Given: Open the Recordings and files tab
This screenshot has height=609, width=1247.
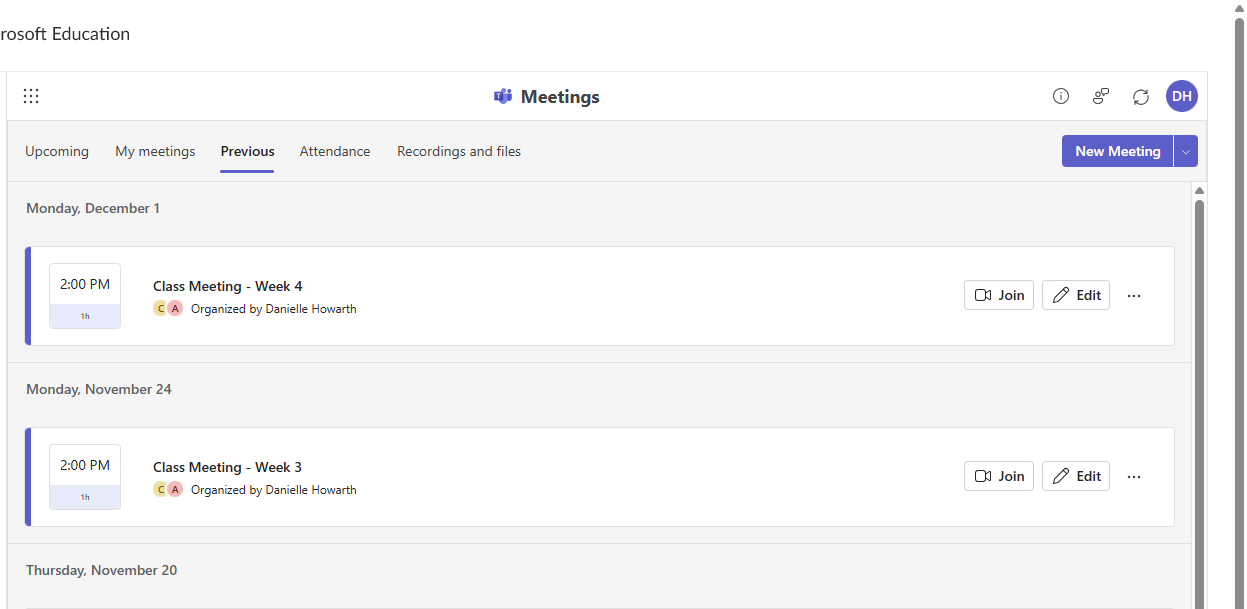Looking at the screenshot, I should click(x=459, y=151).
